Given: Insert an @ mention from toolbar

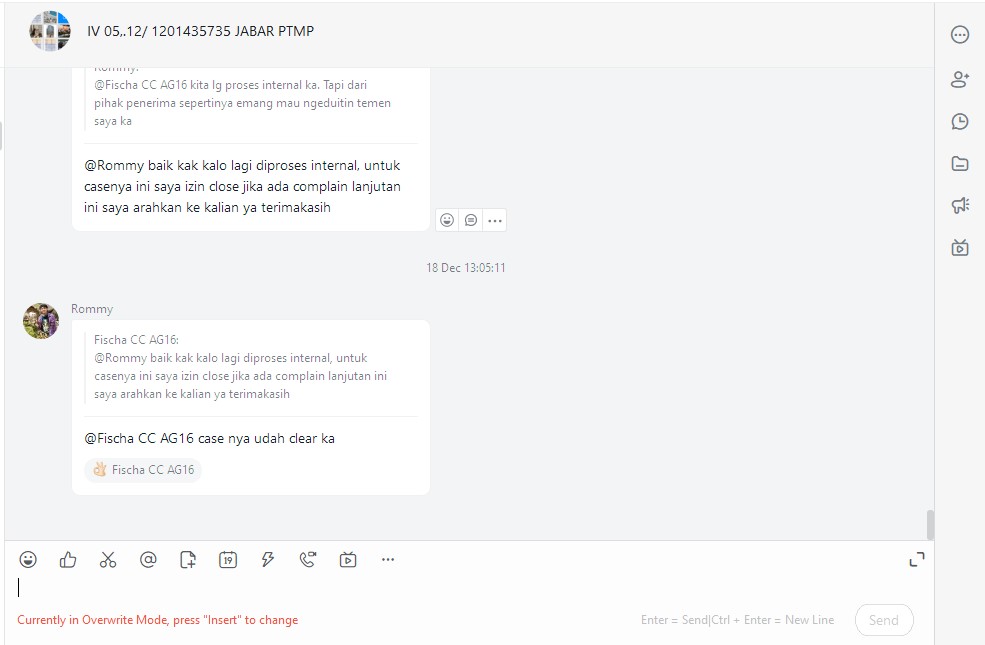Looking at the screenshot, I should [x=148, y=560].
